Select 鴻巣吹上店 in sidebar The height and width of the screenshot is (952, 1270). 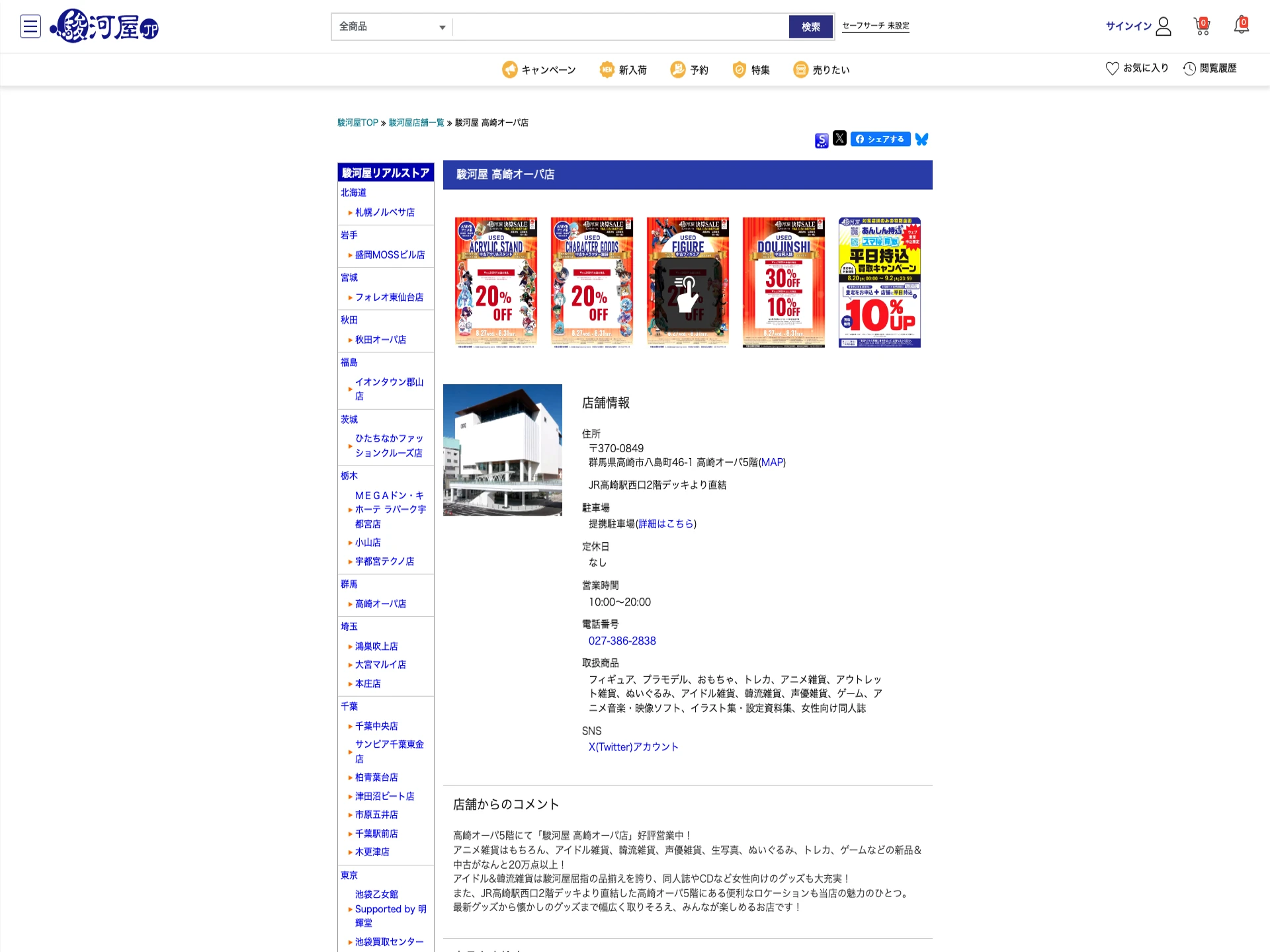(377, 646)
